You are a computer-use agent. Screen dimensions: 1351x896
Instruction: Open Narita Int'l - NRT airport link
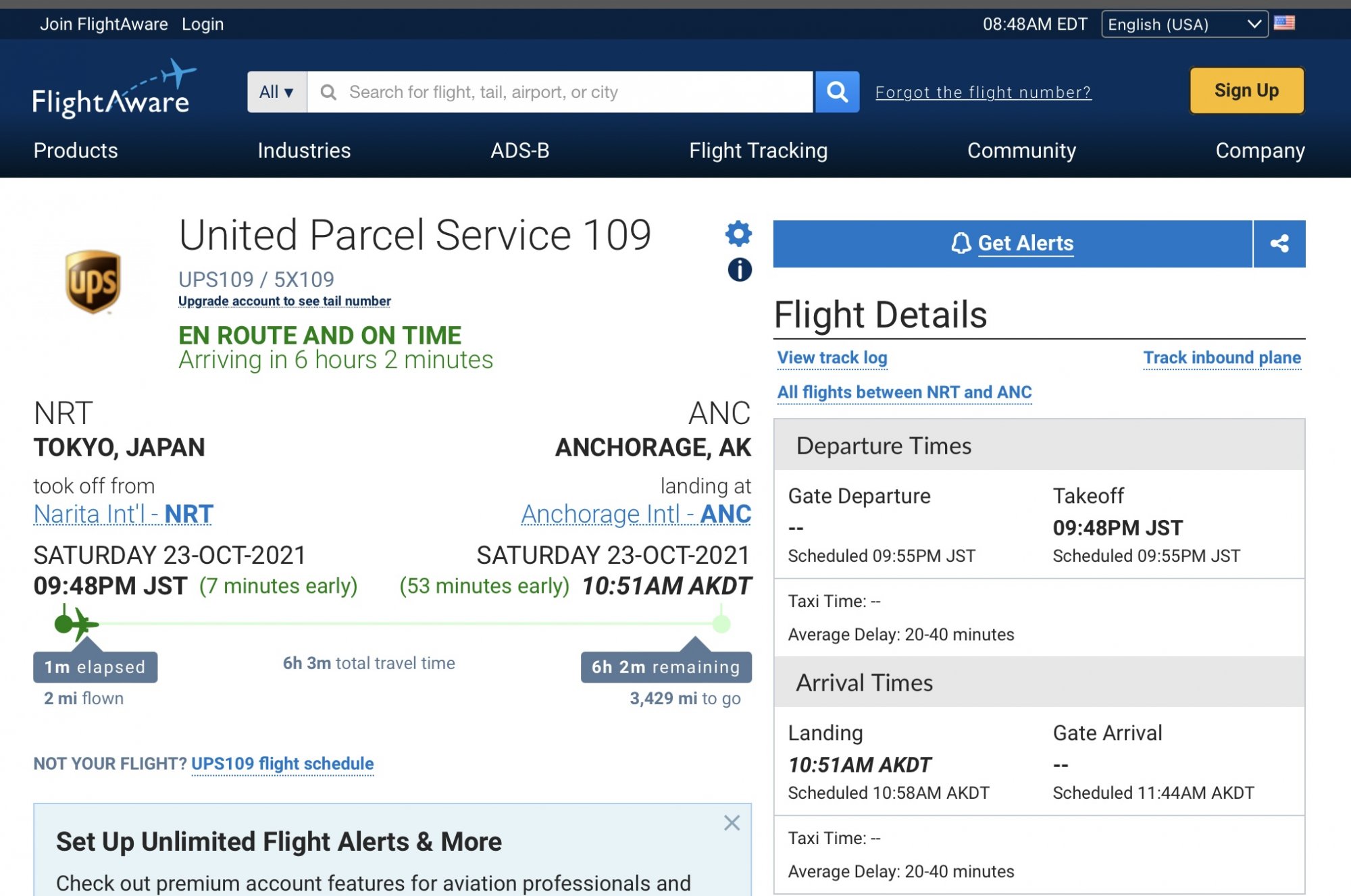coord(124,515)
